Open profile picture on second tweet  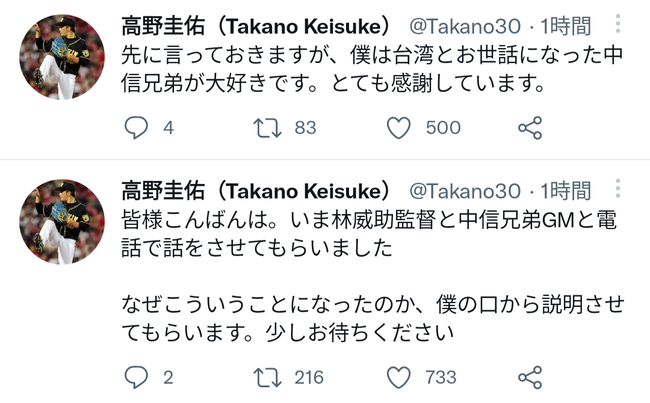point(63,223)
